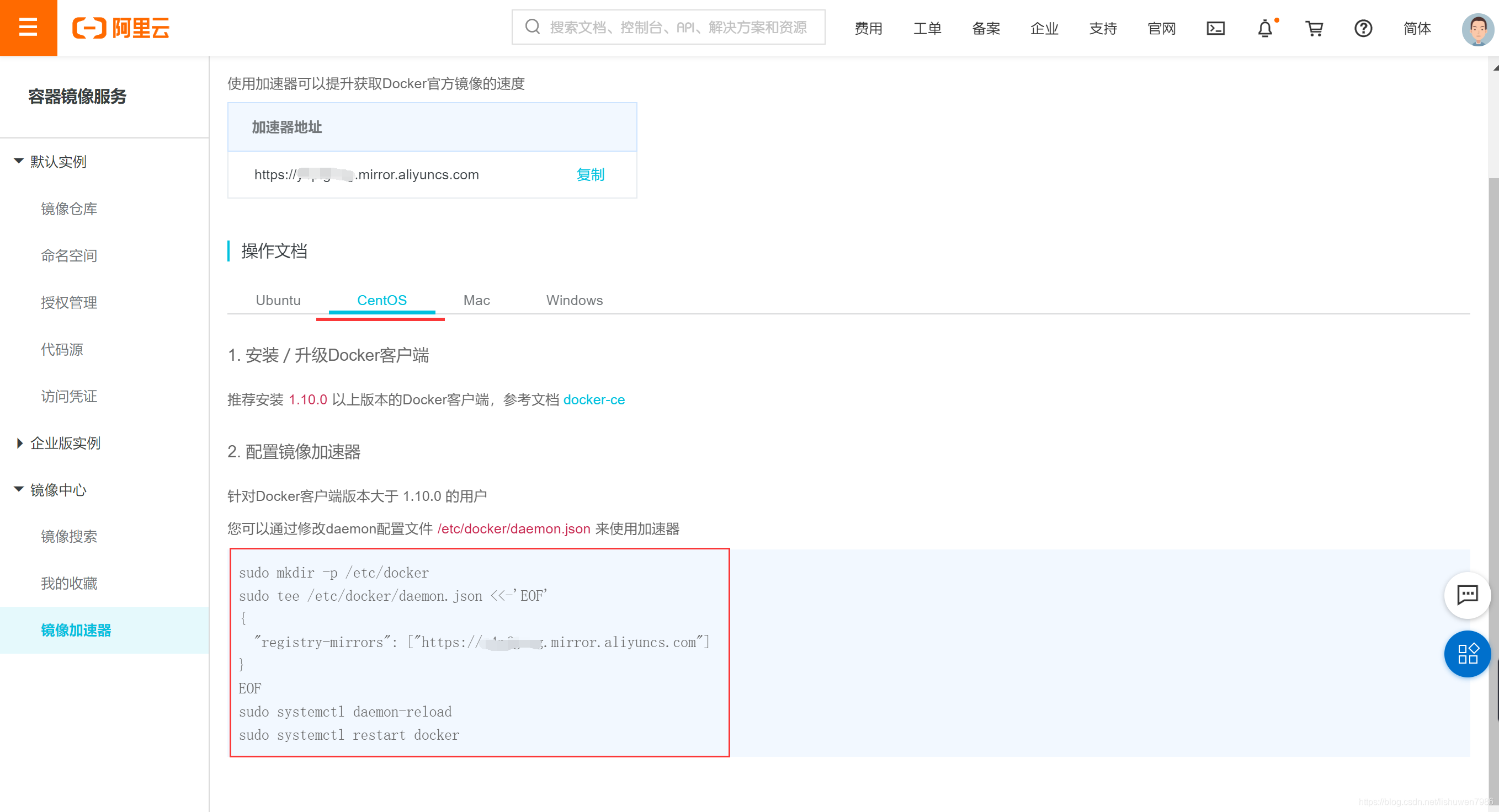Click the help question mark icon

coord(1362,28)
